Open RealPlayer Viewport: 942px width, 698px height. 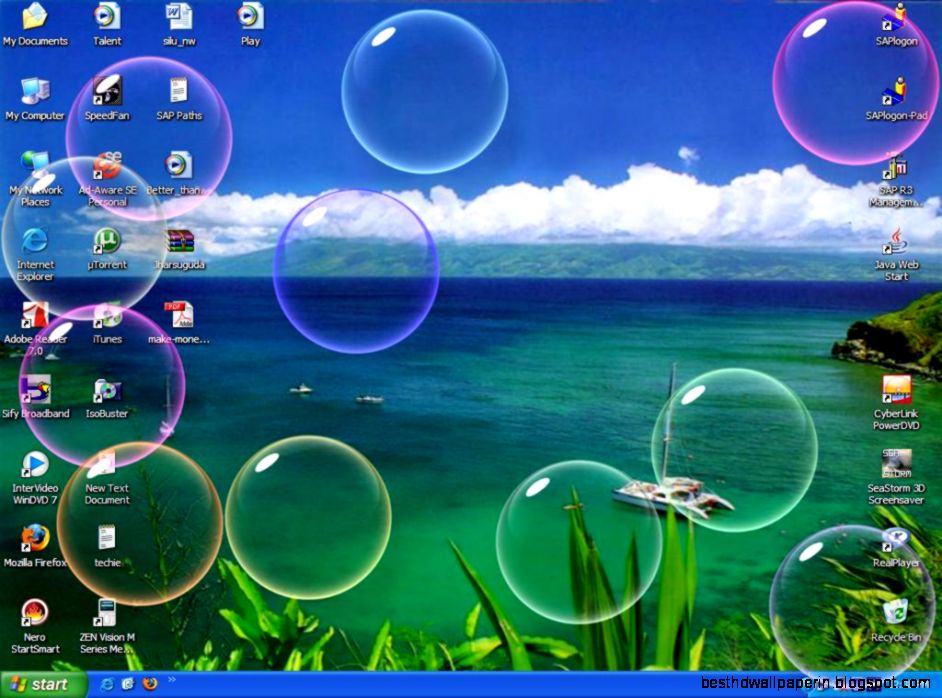click(x=896, y=535)
